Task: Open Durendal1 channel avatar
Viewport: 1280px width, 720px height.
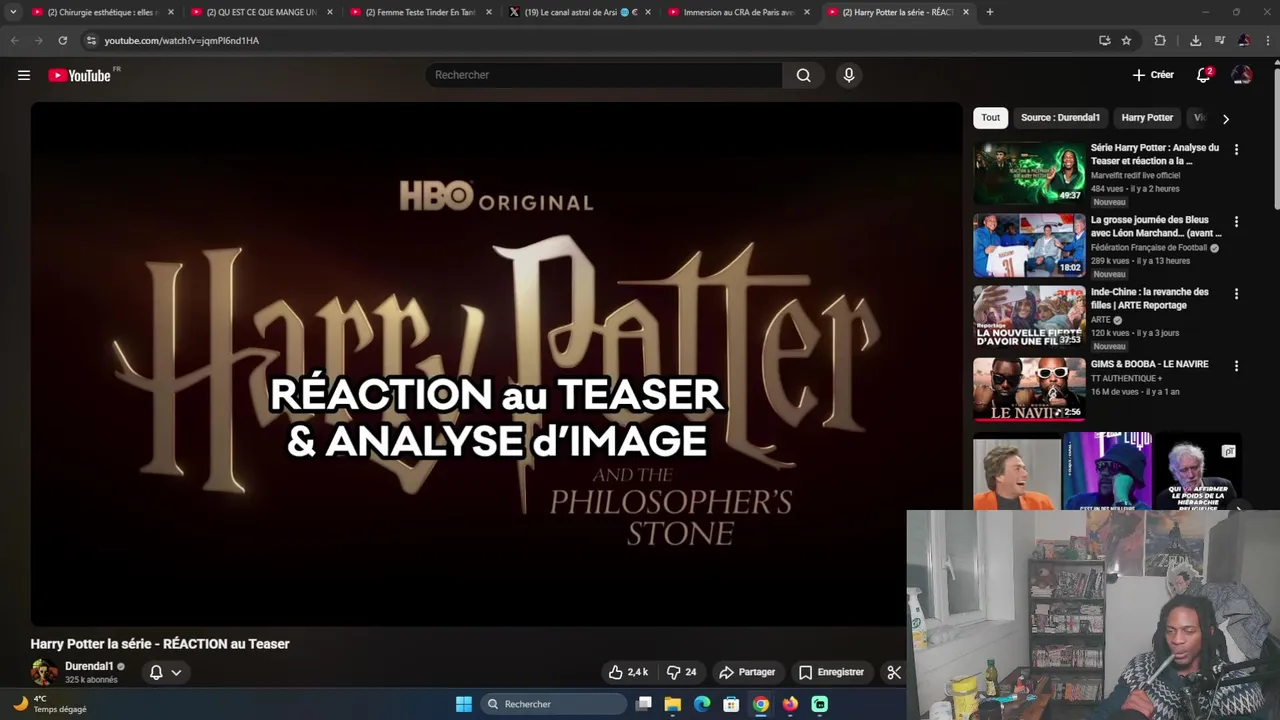Action: 44,672
